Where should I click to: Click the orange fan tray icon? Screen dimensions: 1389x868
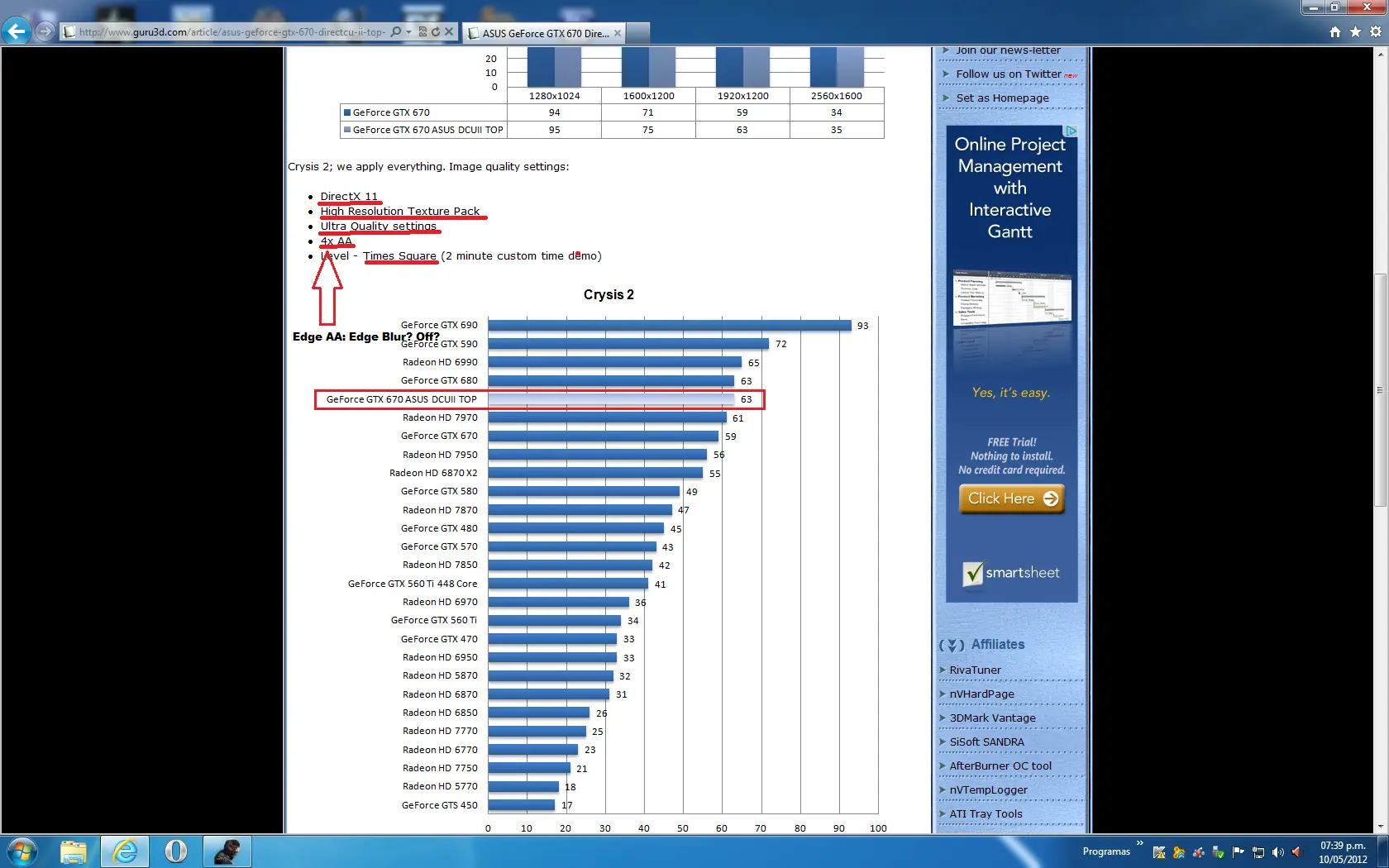(1179, 852)
